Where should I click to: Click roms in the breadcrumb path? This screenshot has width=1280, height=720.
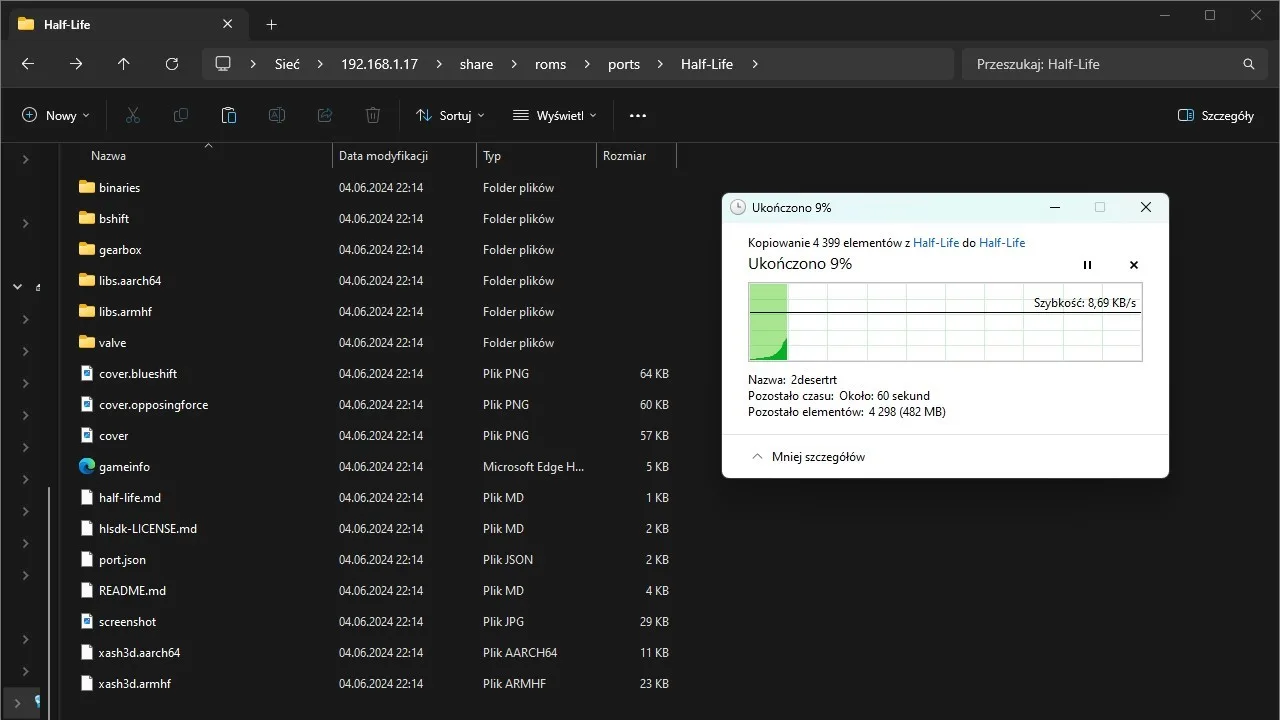point(550,64)
